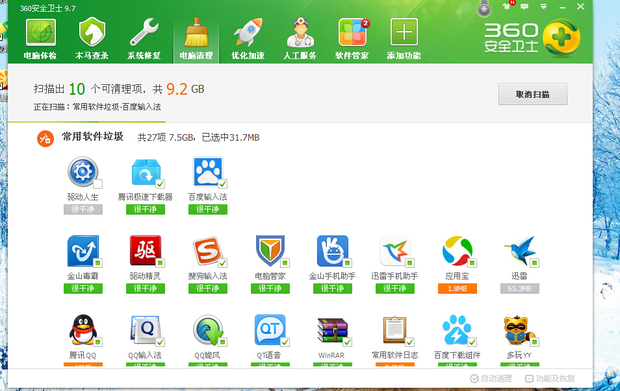The height and width of the screenshot is (391, 620).
Task: Click the 很干净 label under 驱动人生
Action: click(x=83, y=210)
